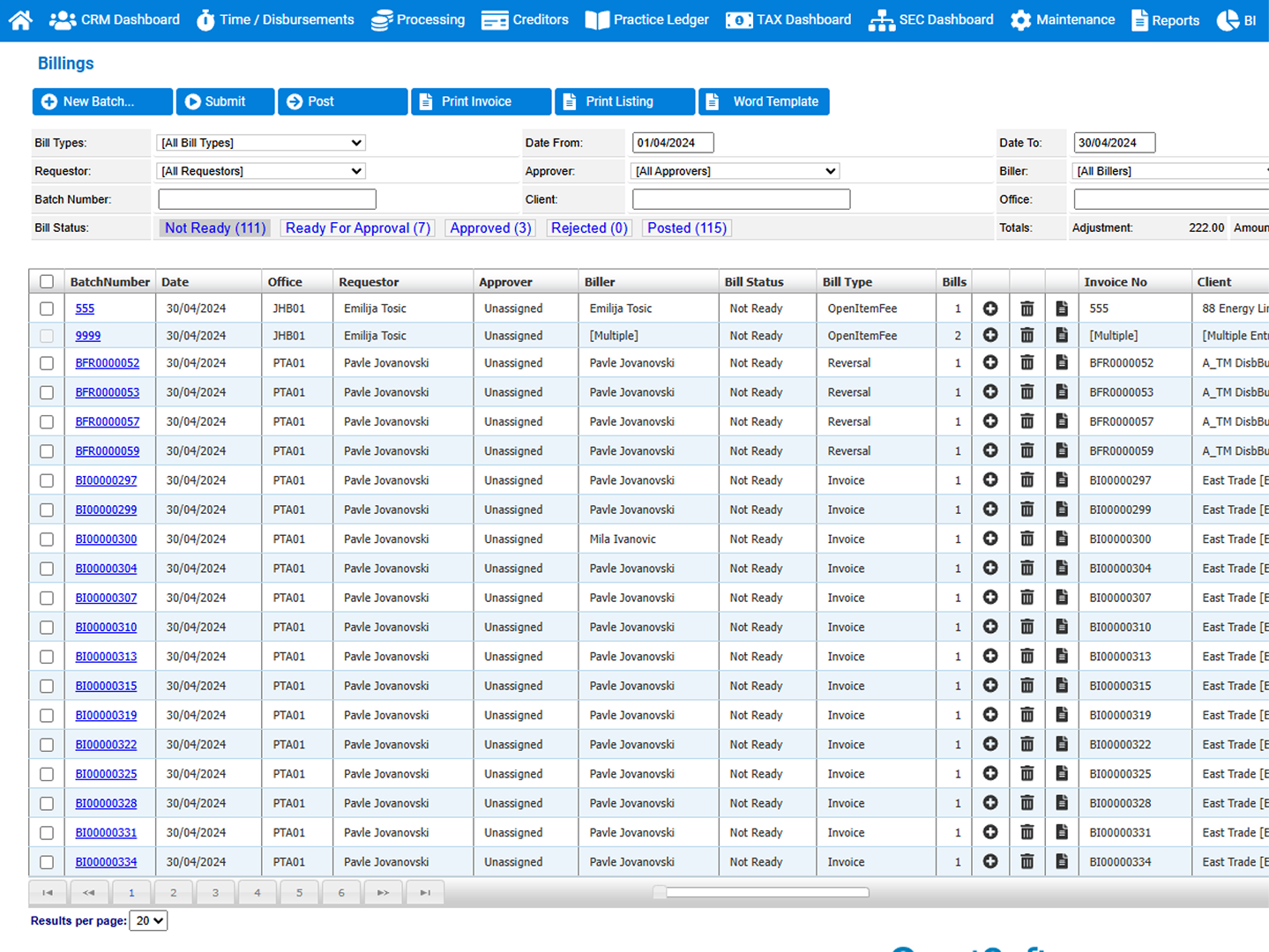Screen dimensions: 1269x952
Task: Click the Print Invoice button
Action: pyautogui.click(x=481, y=101)
